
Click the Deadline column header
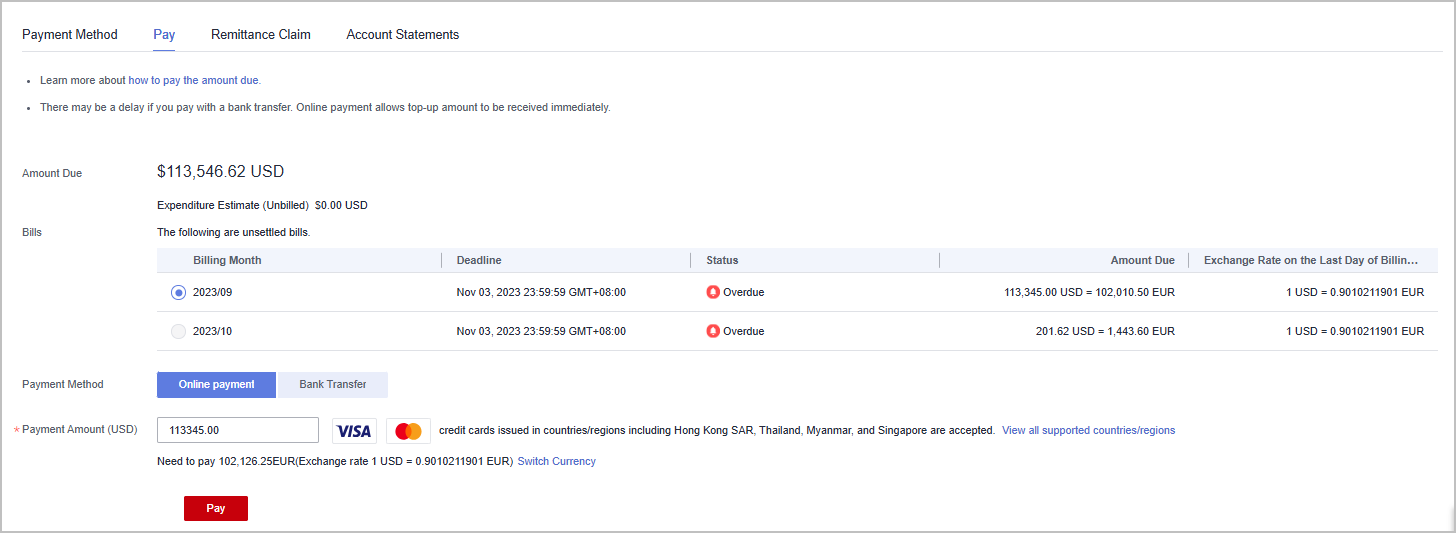click(x=479, y=260)
